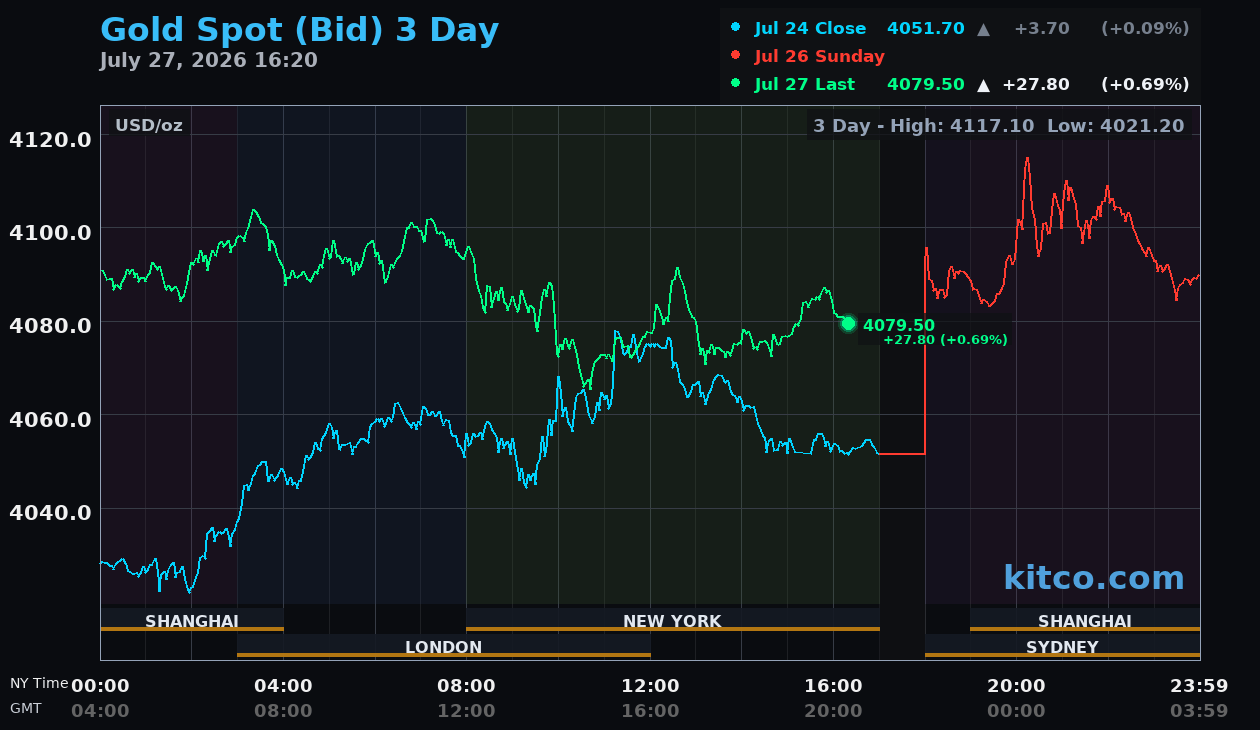Click the '3 Day - High: 4117.10' text

(x=923, y=126)
